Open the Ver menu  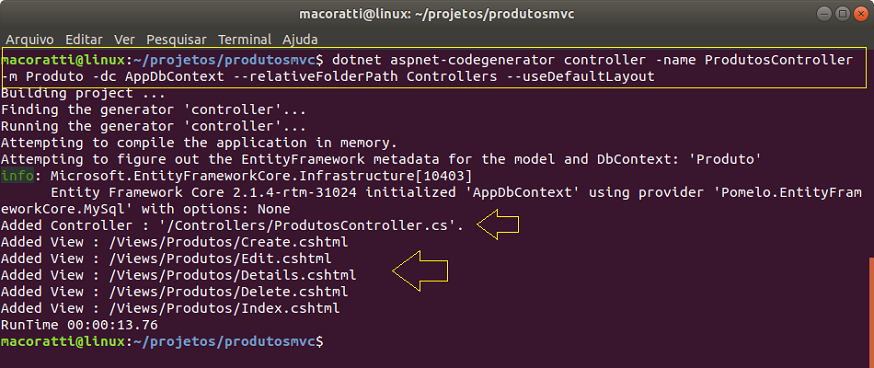pyautogui.click(x=124, y=40)
